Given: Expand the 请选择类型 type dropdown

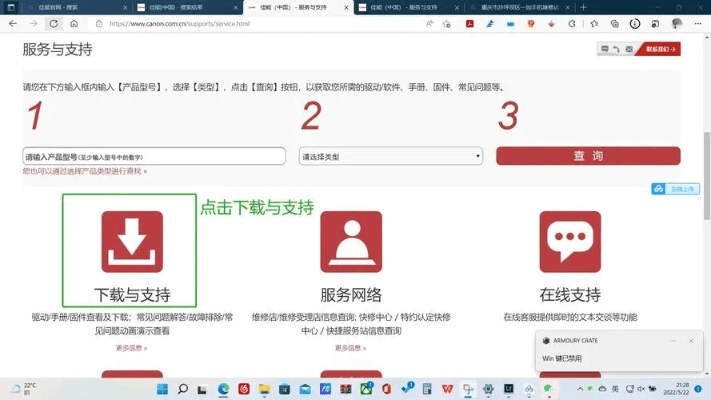Looking at the screenshot, I should point(390,156).
